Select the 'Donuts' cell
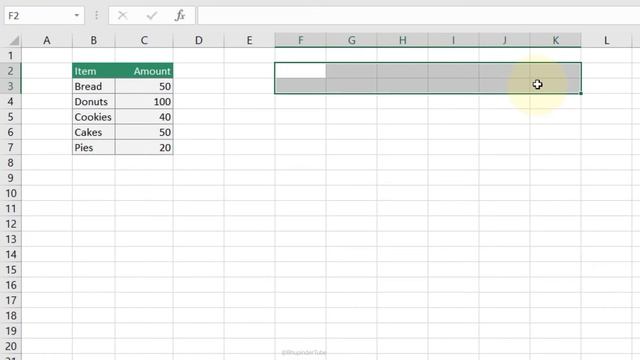The width and height of the screenshot is (640, 360). click(94, 102)
